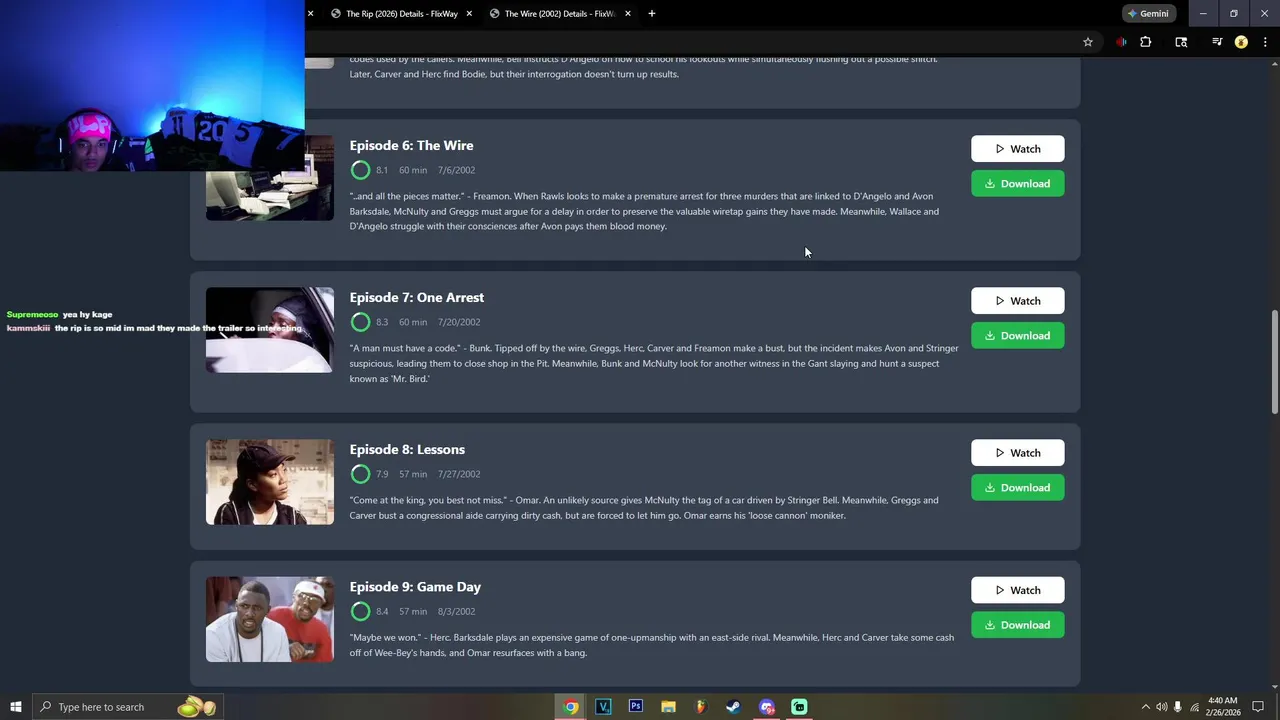Screen dimensions: 1280x720
Task: Click the page vertical scrollbar thumb
Action: click(x=1274, y=362)
